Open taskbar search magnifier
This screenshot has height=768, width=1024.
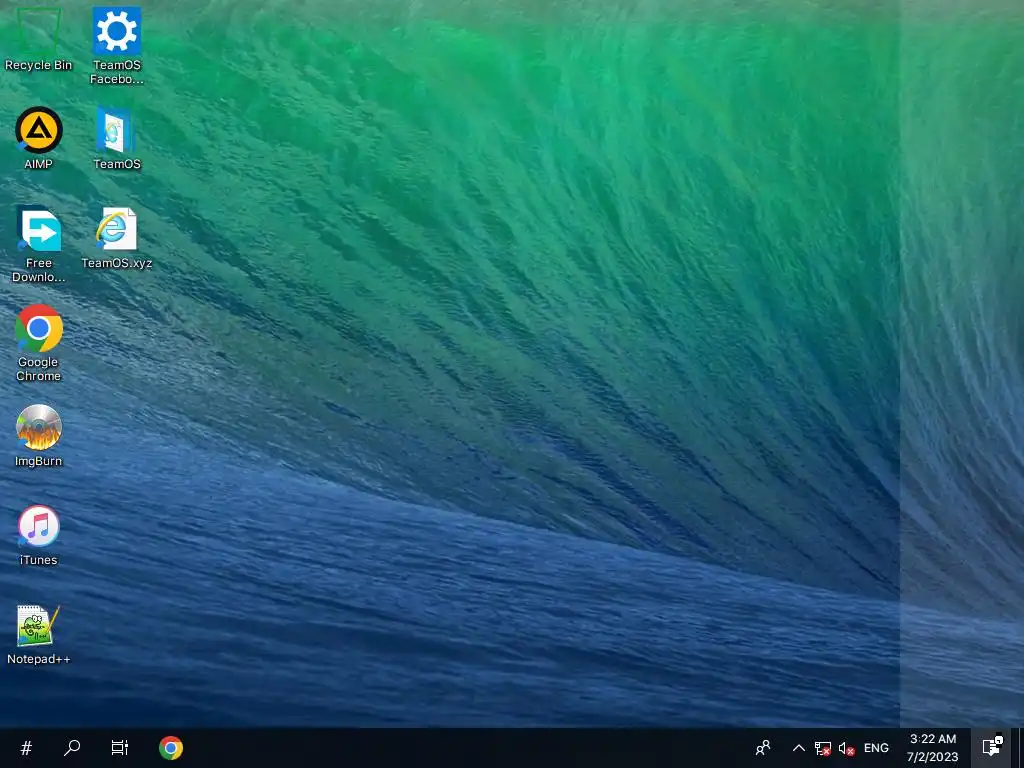point(72,748)
